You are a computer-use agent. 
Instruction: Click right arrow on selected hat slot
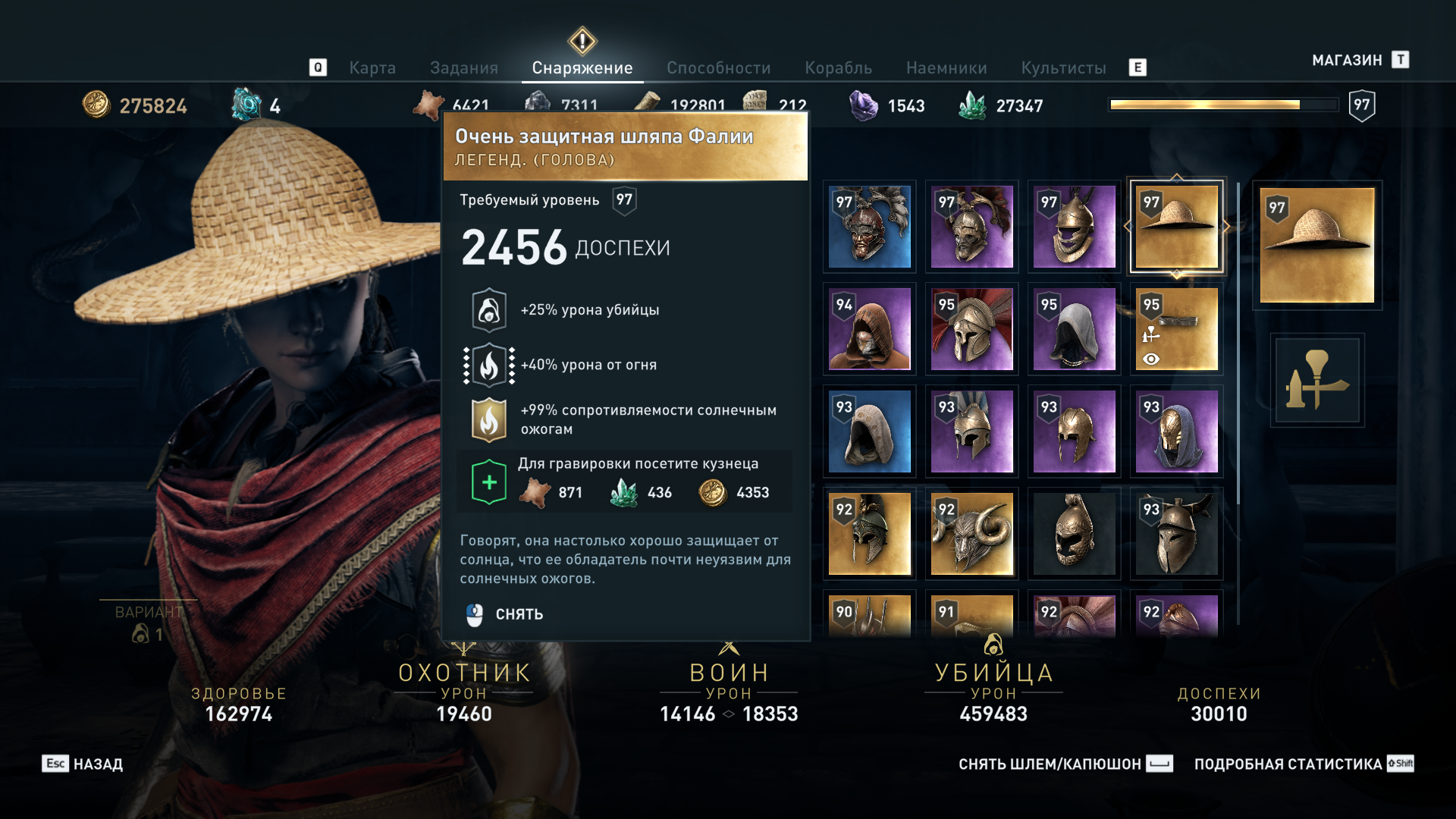1226,226
